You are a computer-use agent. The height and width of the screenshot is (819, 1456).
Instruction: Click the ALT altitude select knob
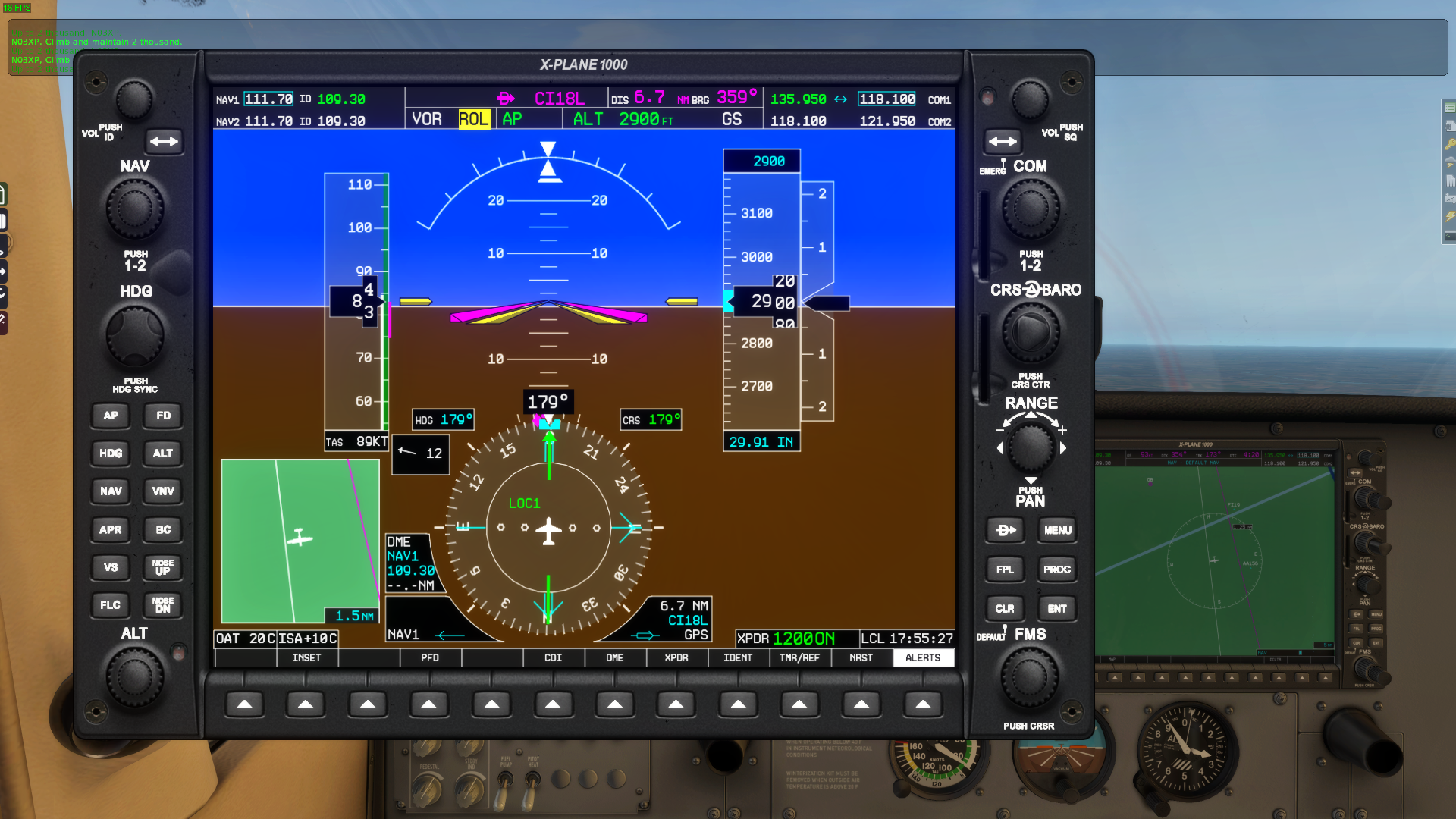[x=135, y=676]
